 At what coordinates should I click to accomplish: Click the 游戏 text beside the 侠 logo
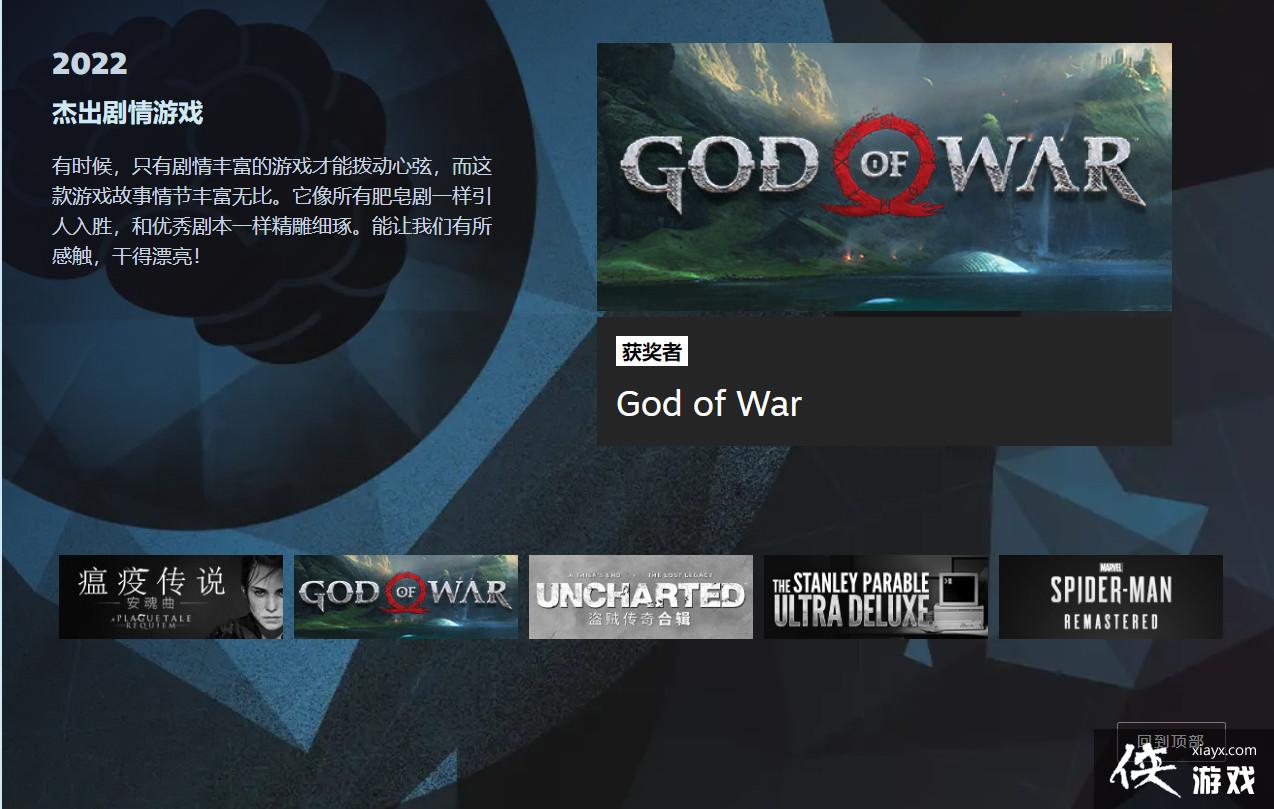(1225, 778)
